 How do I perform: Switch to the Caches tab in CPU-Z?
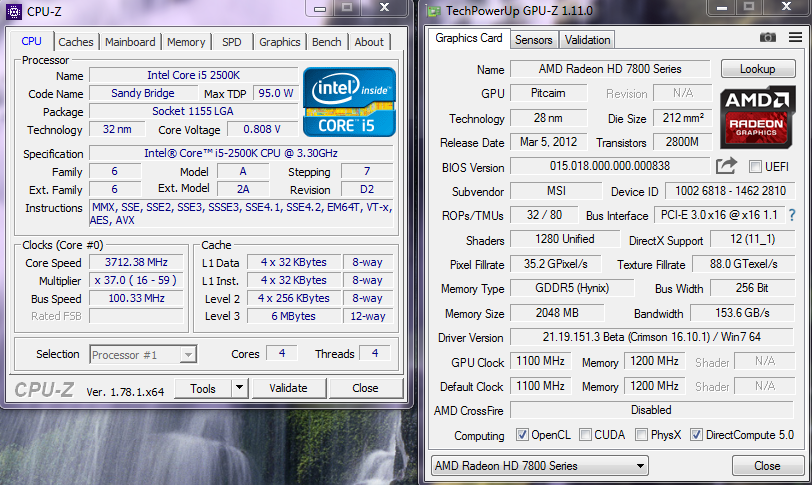[76, 42]
